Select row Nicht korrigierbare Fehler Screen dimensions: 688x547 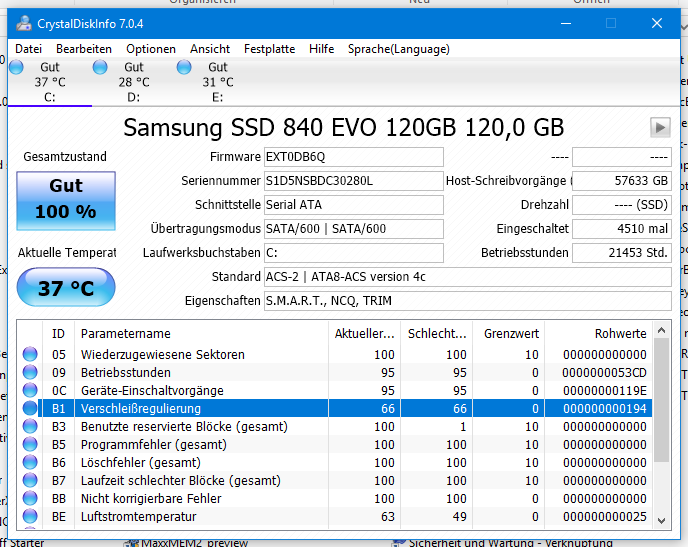(335, 498)
